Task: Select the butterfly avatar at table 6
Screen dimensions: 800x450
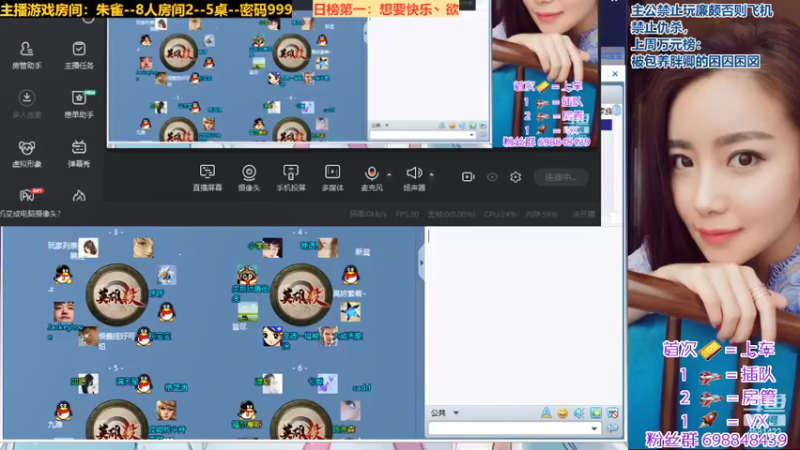Action: 327,384
